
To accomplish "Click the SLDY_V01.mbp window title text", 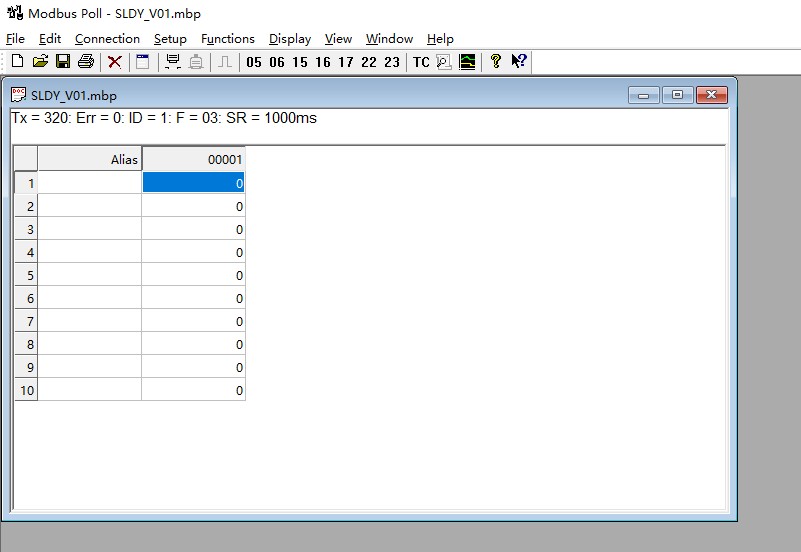I will (74, 95).
